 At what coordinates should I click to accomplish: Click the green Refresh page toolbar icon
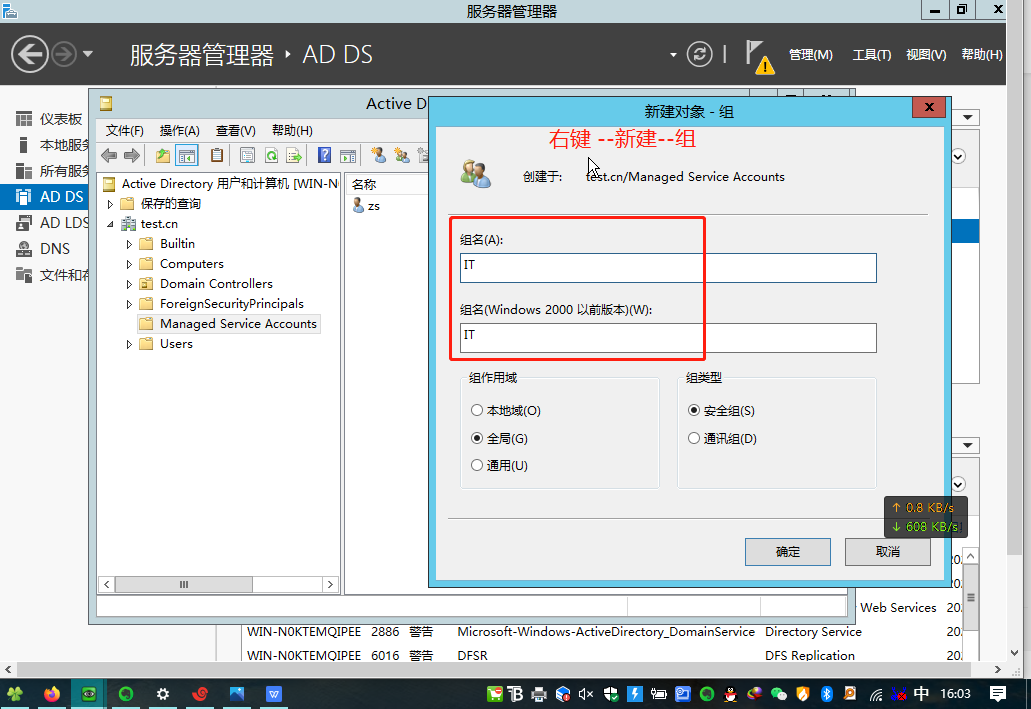point(271,156)
